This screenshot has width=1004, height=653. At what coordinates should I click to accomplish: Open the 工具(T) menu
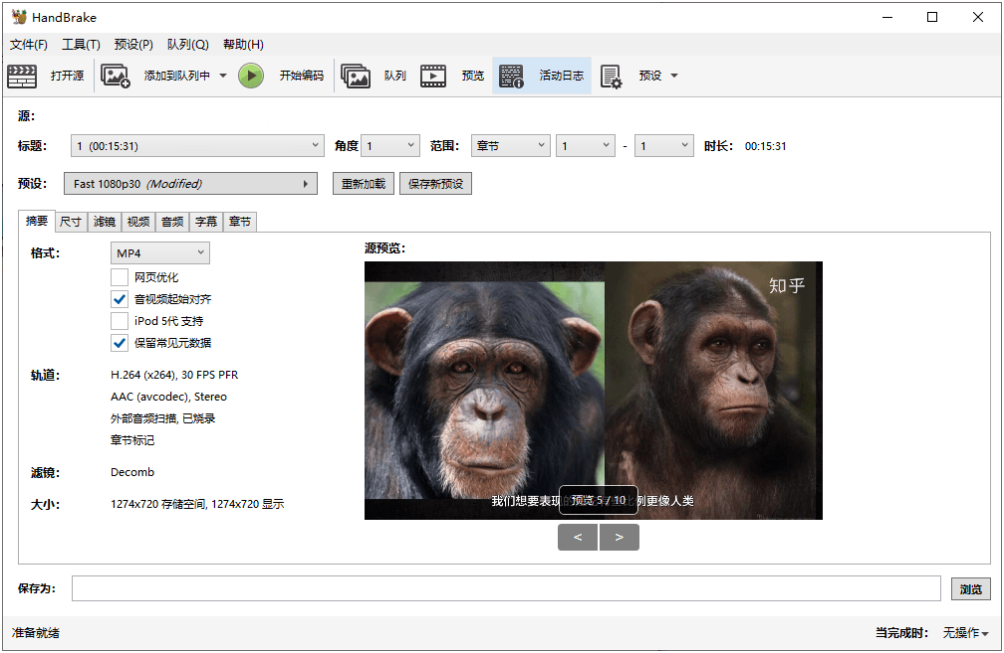point(81,44)
